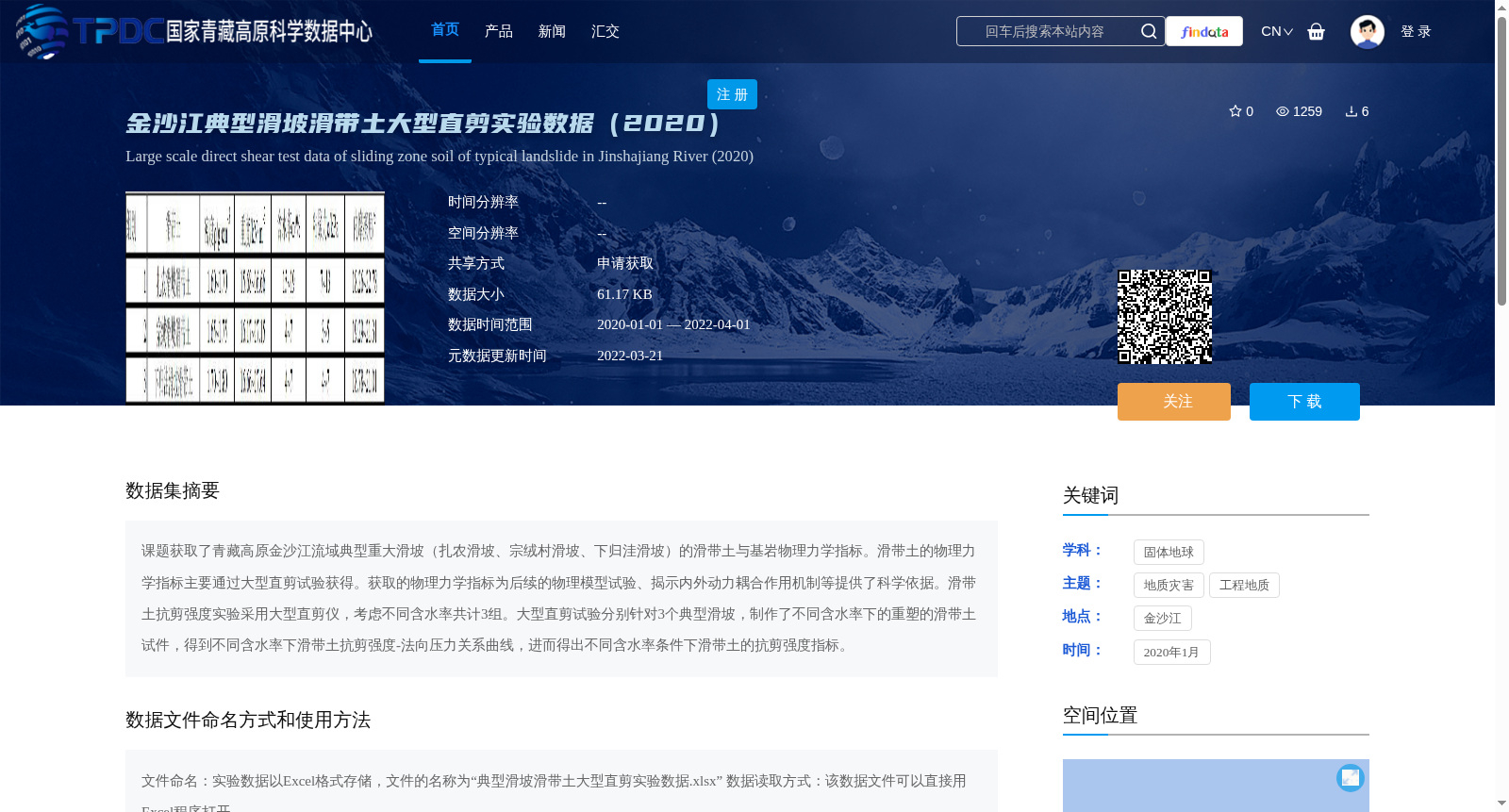Click the search magnifier icon
This screenshot has height=812, width=1509.
coord(1148,31)
